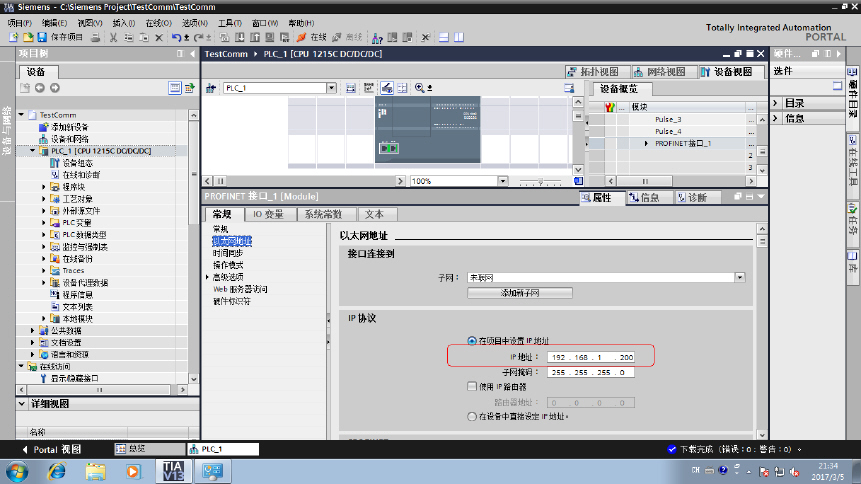Click save project label in toolbar
The image size is (861, 484).
66,37
